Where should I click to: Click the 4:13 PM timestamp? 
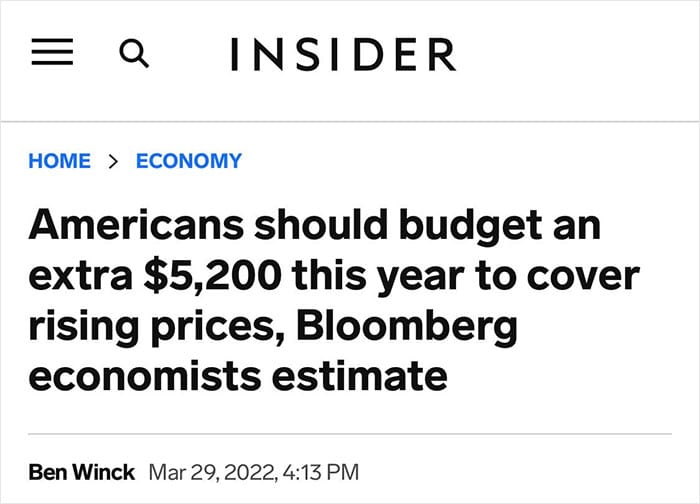coord(321,473)
